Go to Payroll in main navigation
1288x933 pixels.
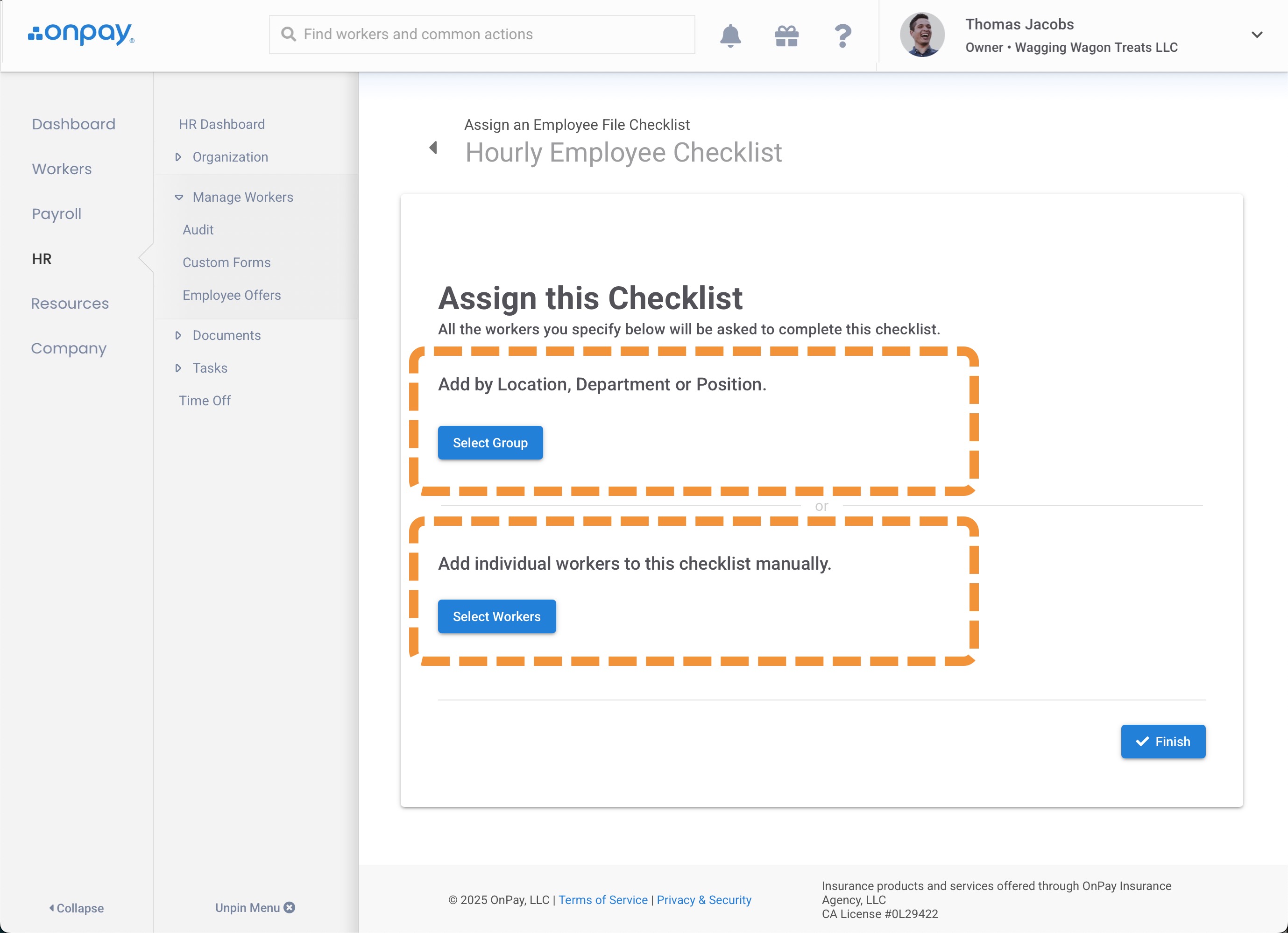coord(56,213)
